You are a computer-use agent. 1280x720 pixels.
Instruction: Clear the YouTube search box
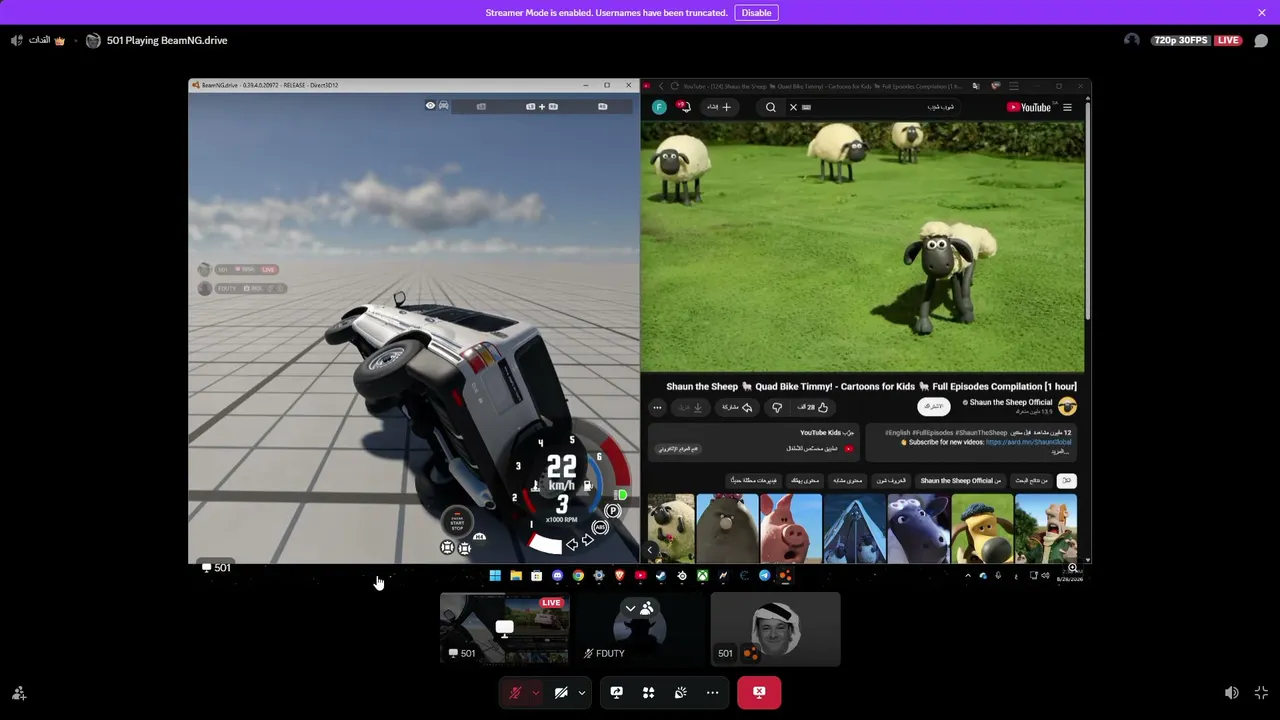point(793,107)
